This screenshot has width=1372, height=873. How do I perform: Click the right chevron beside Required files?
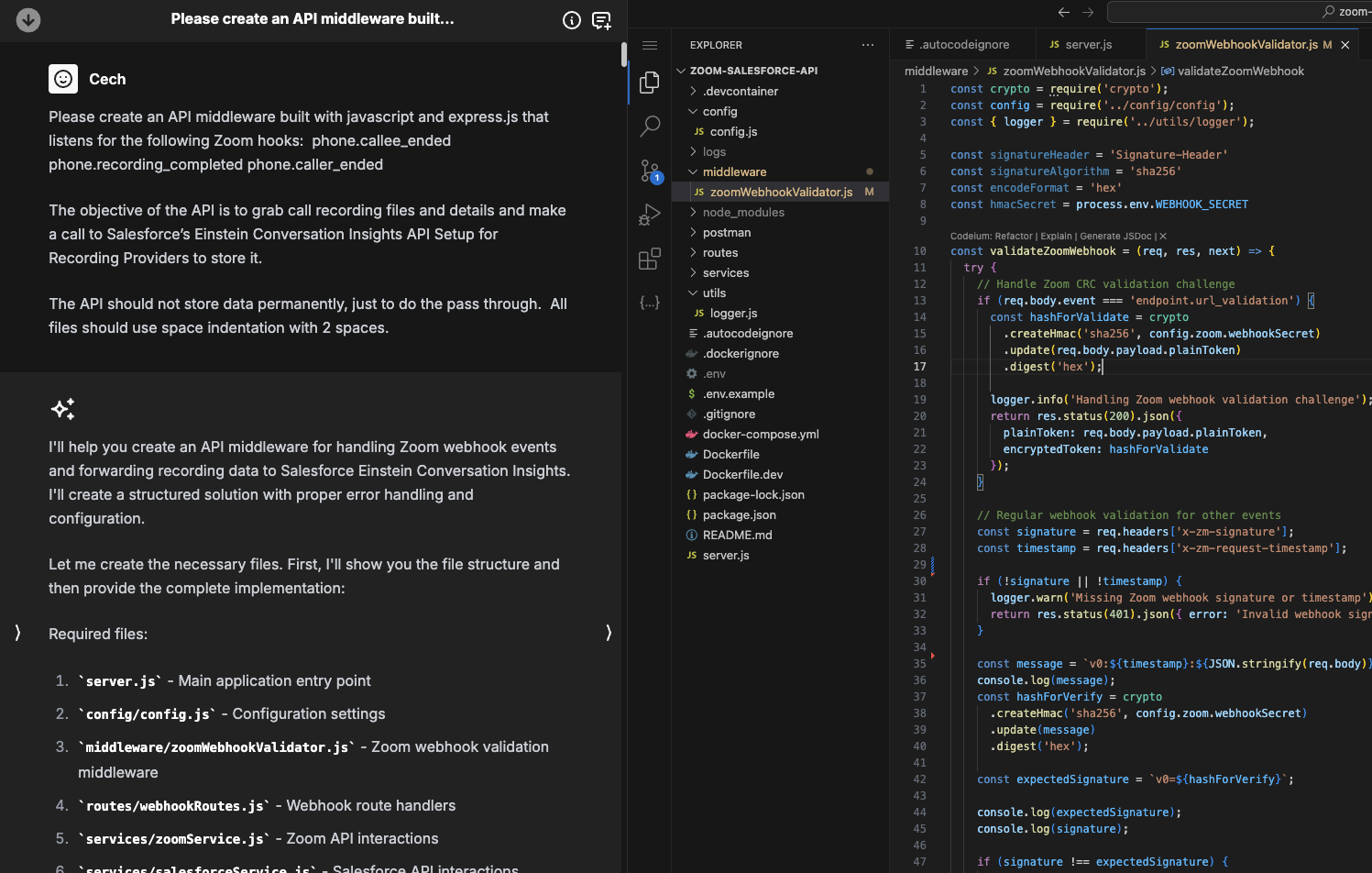coord(609,633)
